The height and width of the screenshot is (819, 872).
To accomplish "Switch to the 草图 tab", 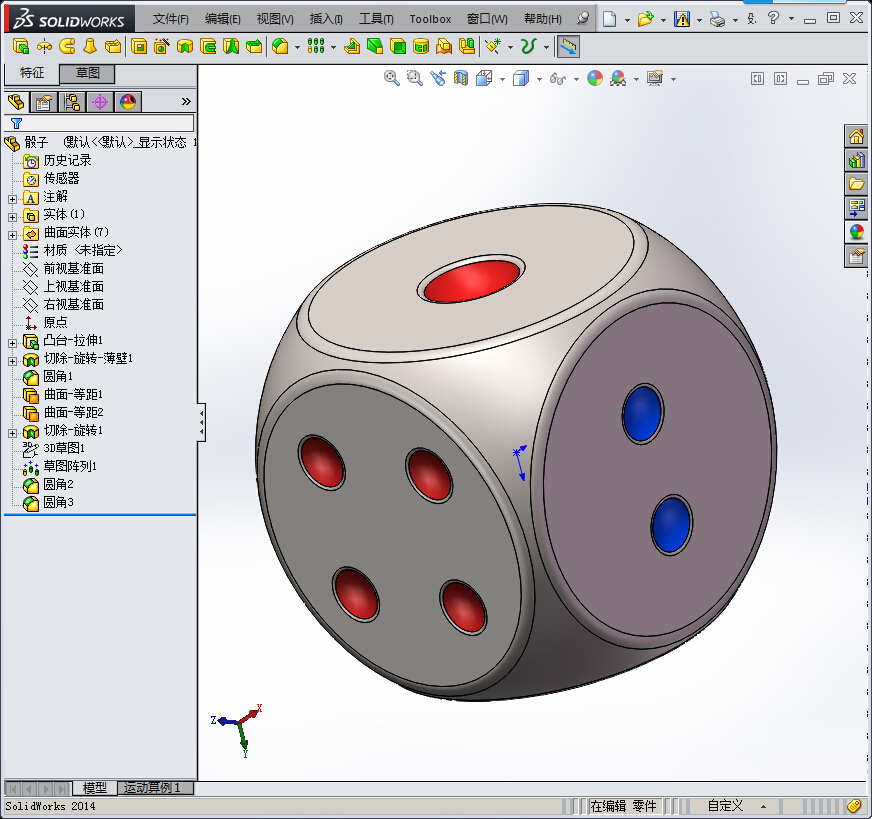I will click(x=87, y=73).
